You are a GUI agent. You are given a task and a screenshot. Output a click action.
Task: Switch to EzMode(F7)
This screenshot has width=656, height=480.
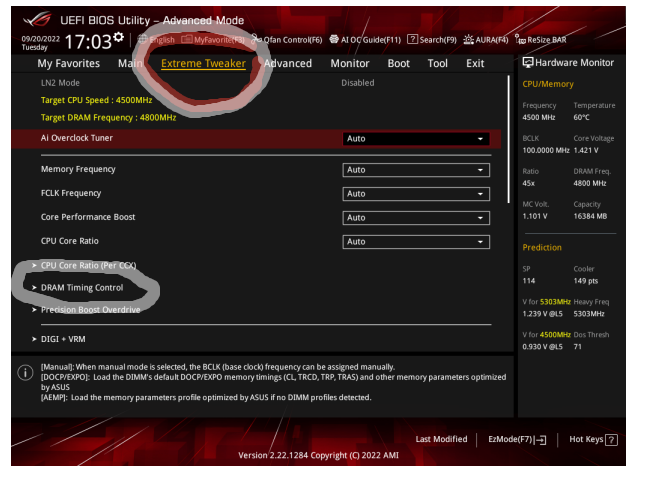point(517,439)
